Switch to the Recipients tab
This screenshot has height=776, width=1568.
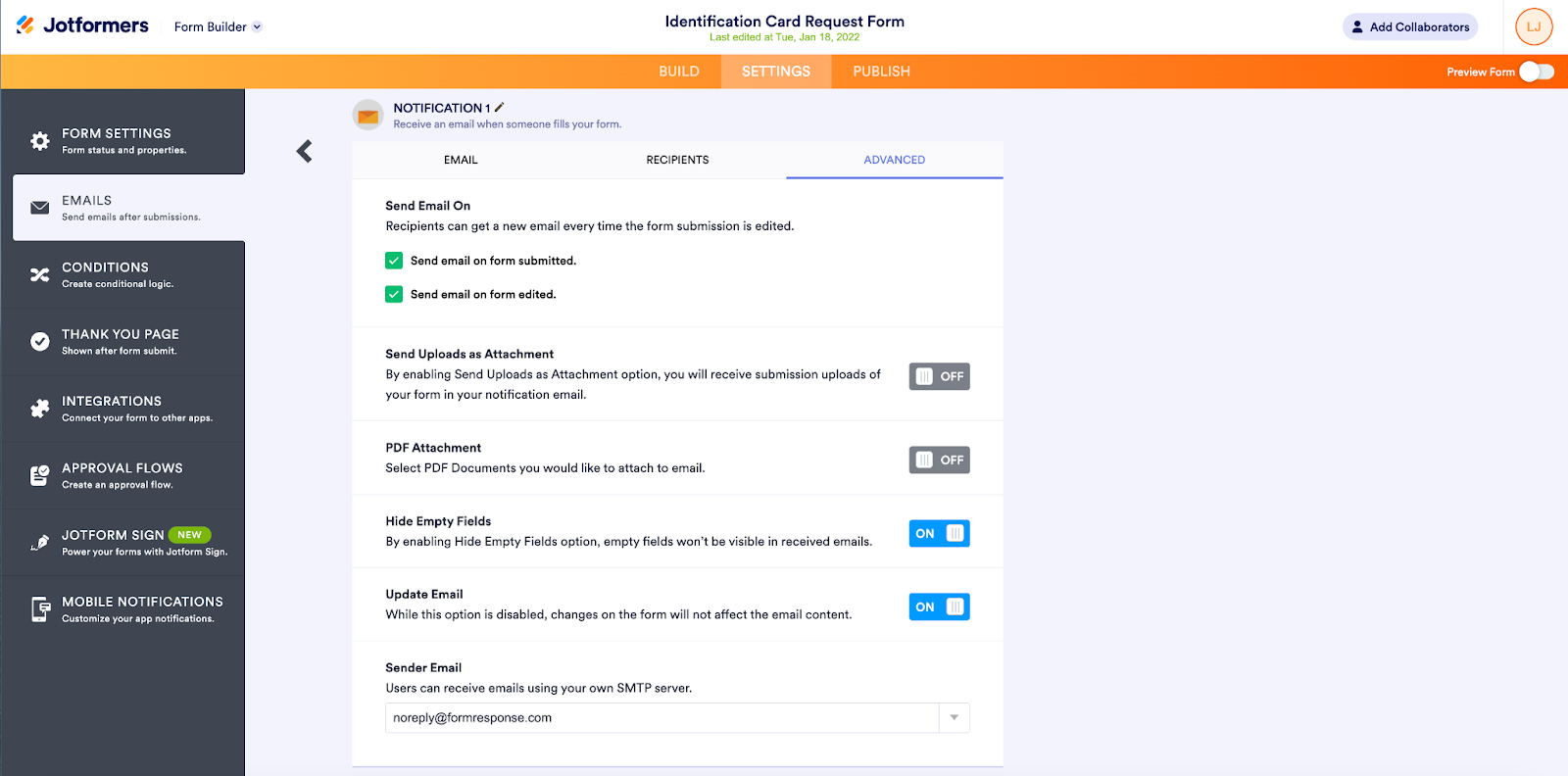point(677,160)
